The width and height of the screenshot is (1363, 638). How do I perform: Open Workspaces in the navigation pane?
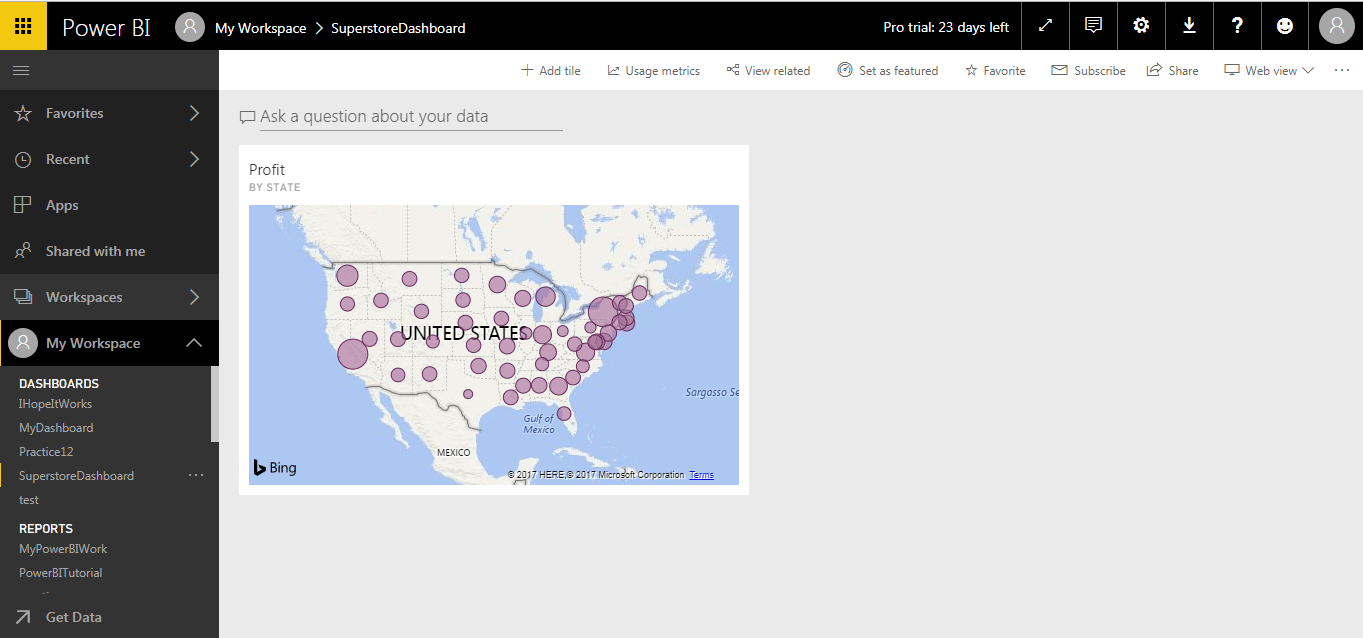(109, 298)
